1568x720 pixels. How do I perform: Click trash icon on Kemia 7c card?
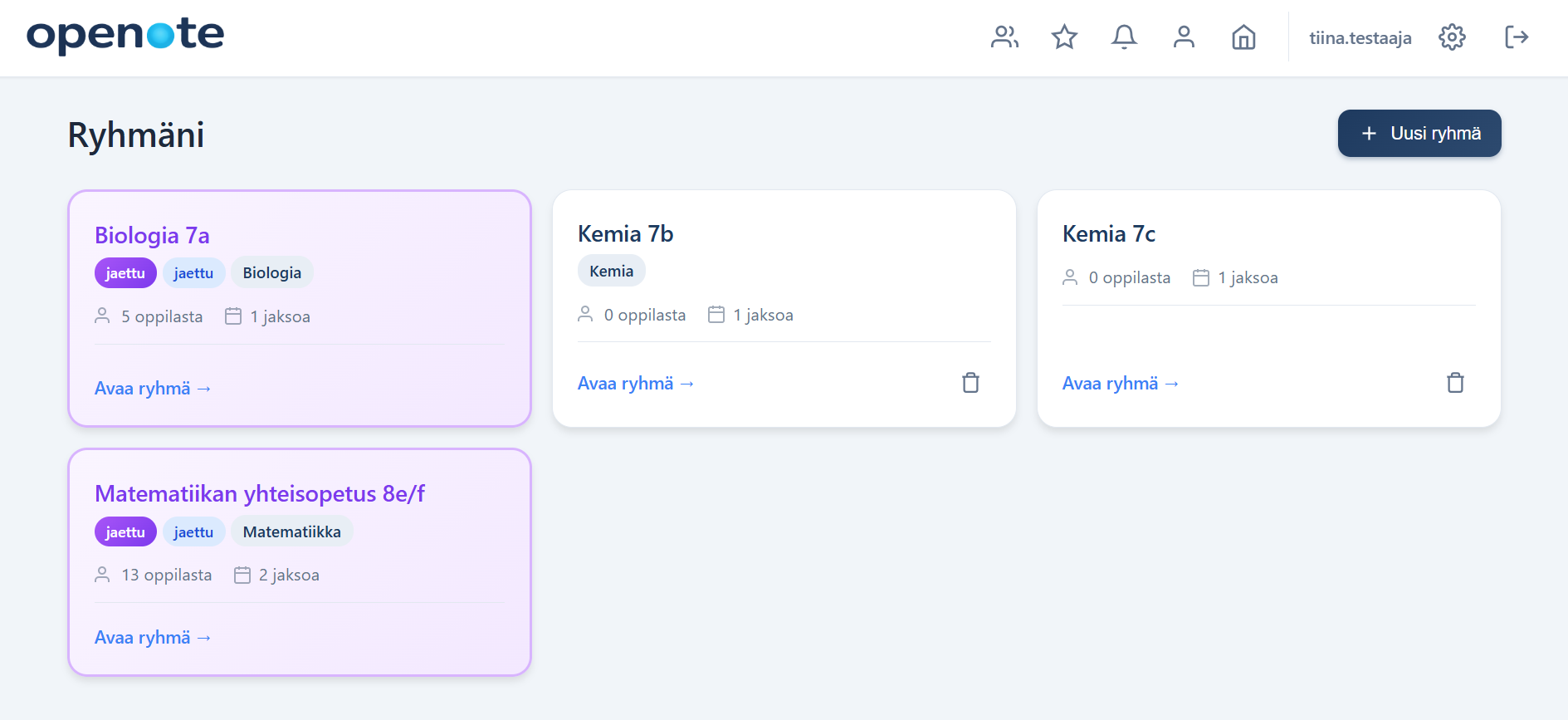point(1455,383)
